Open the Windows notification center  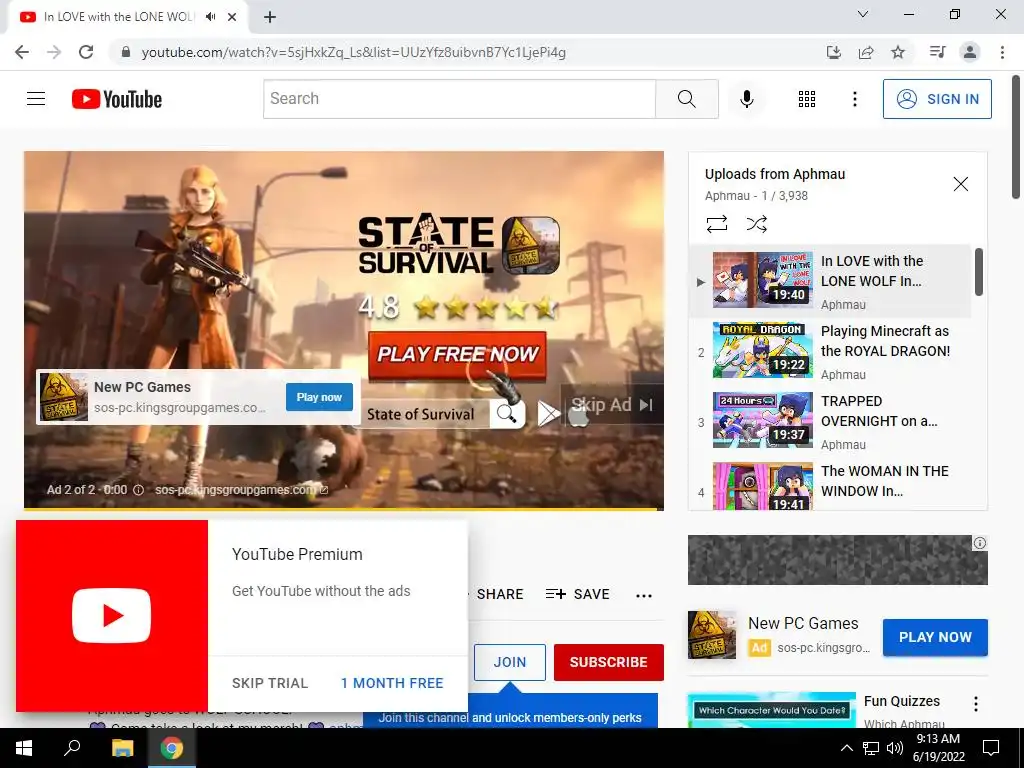991,748
